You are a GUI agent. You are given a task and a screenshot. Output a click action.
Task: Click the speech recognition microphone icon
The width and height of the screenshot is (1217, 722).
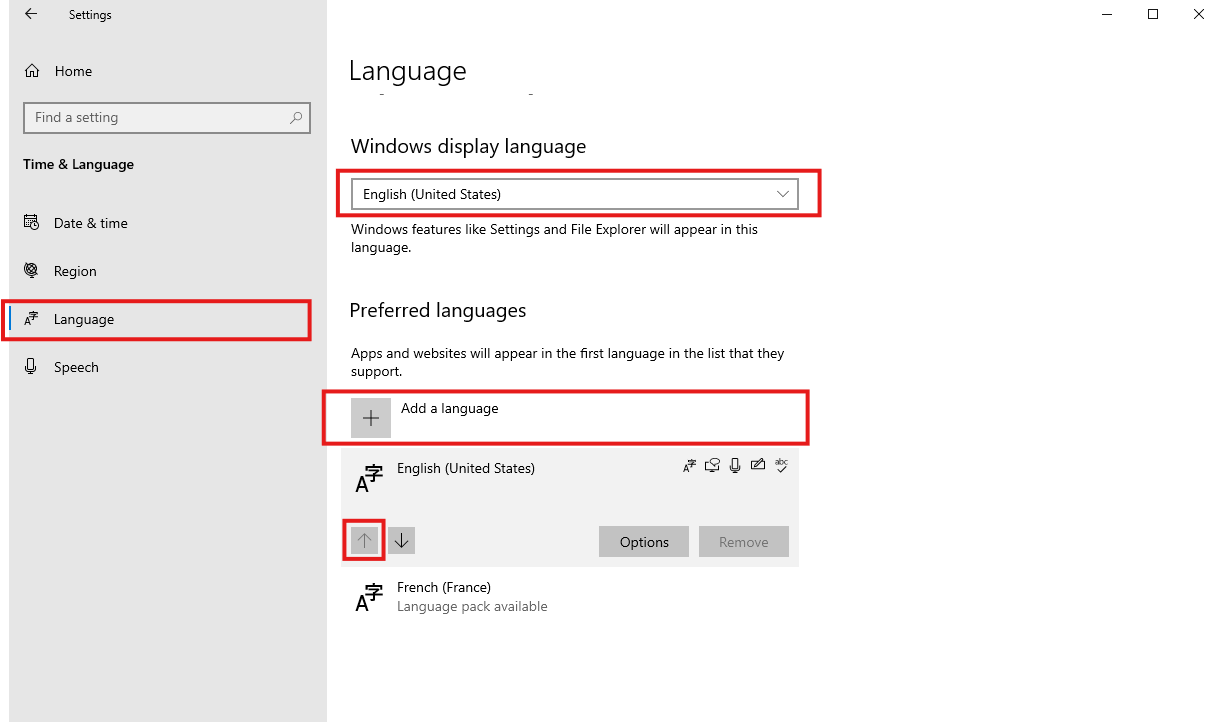pyautogui.click(x=735, y=465)
